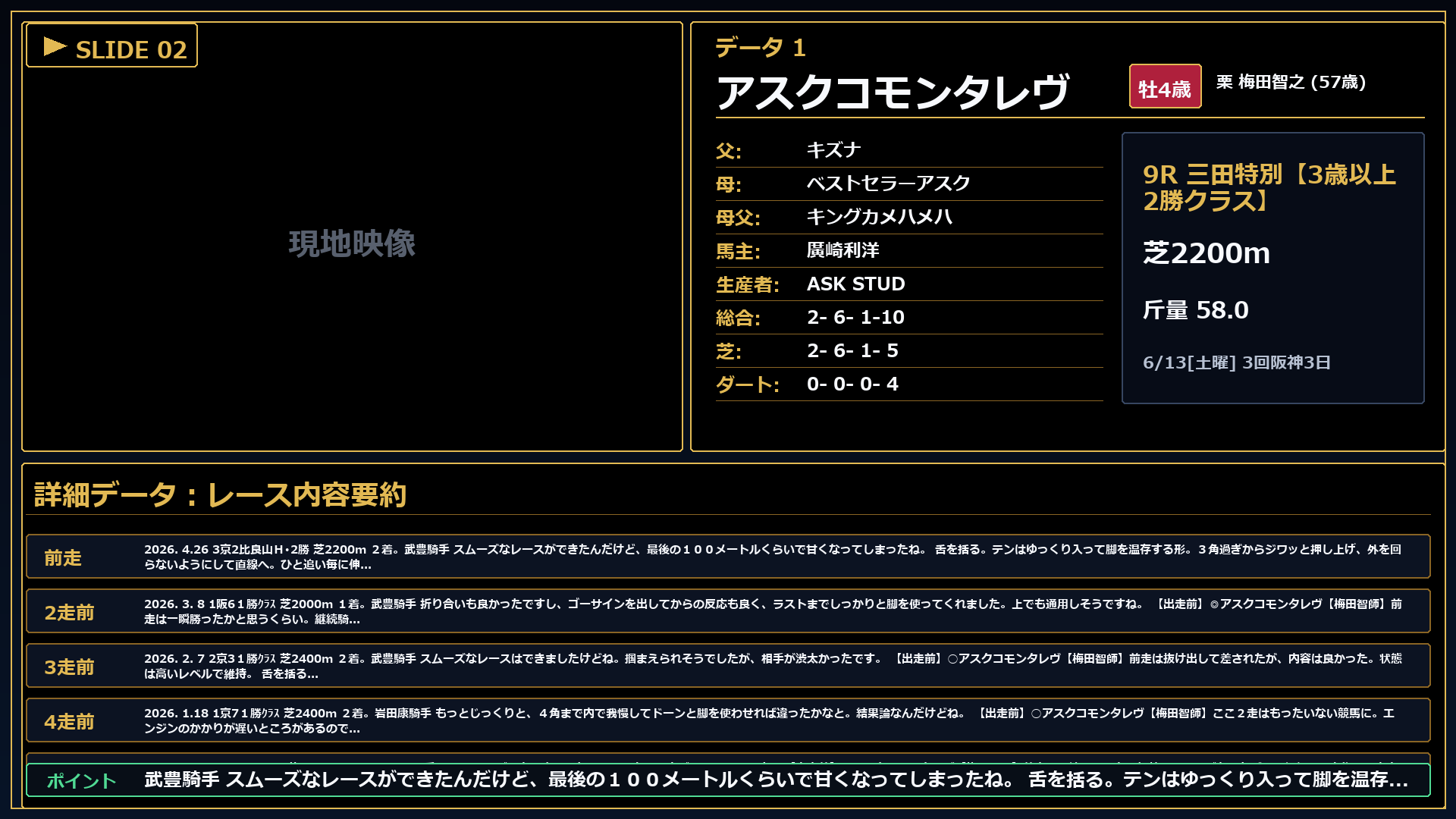Select the 前走 race row
The image size is (1456, 819).
(728, 557)
